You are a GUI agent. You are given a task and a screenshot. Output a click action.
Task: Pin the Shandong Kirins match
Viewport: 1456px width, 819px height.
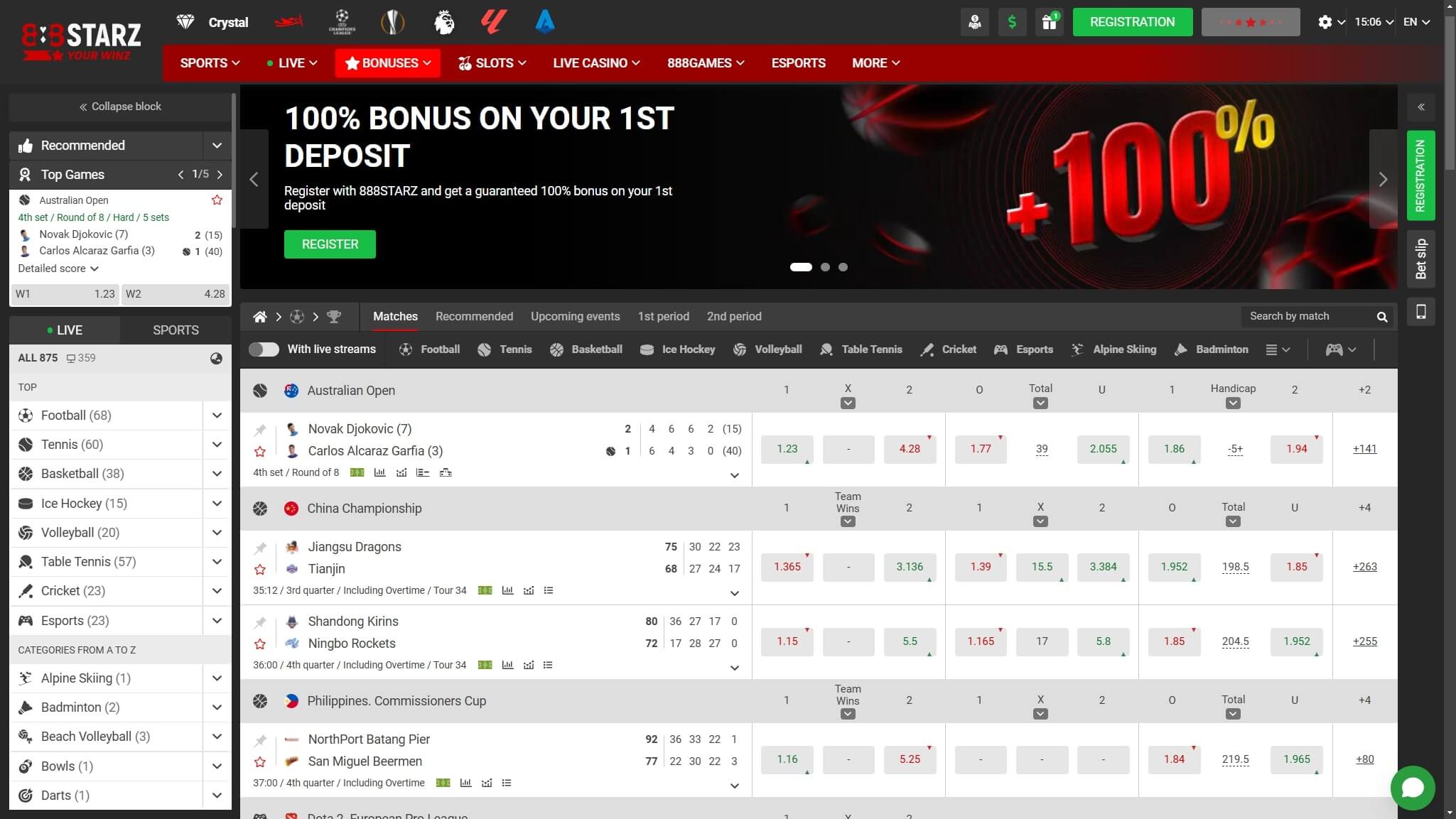(x=260, y=622)
